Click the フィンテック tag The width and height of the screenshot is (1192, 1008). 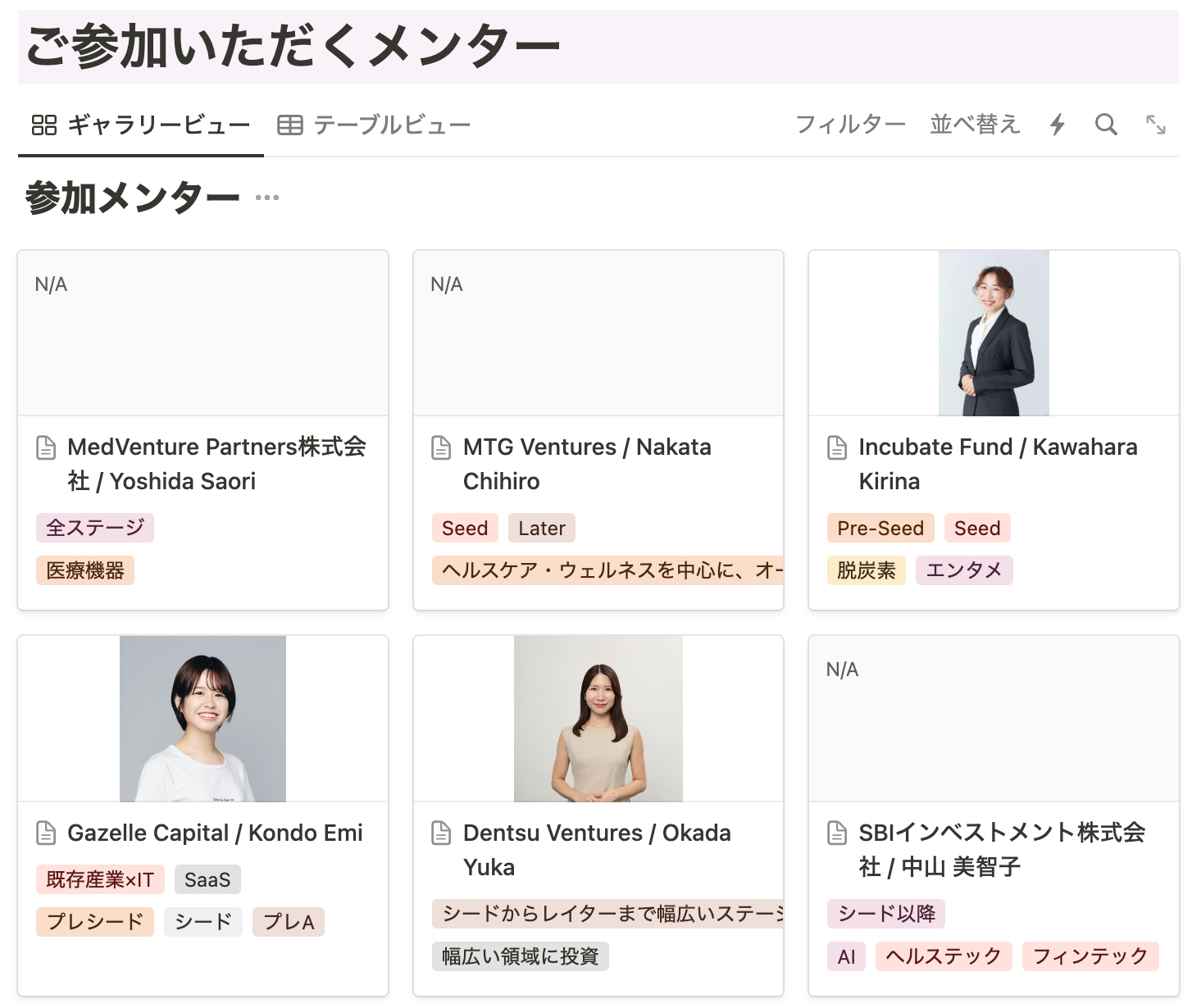1090,956
